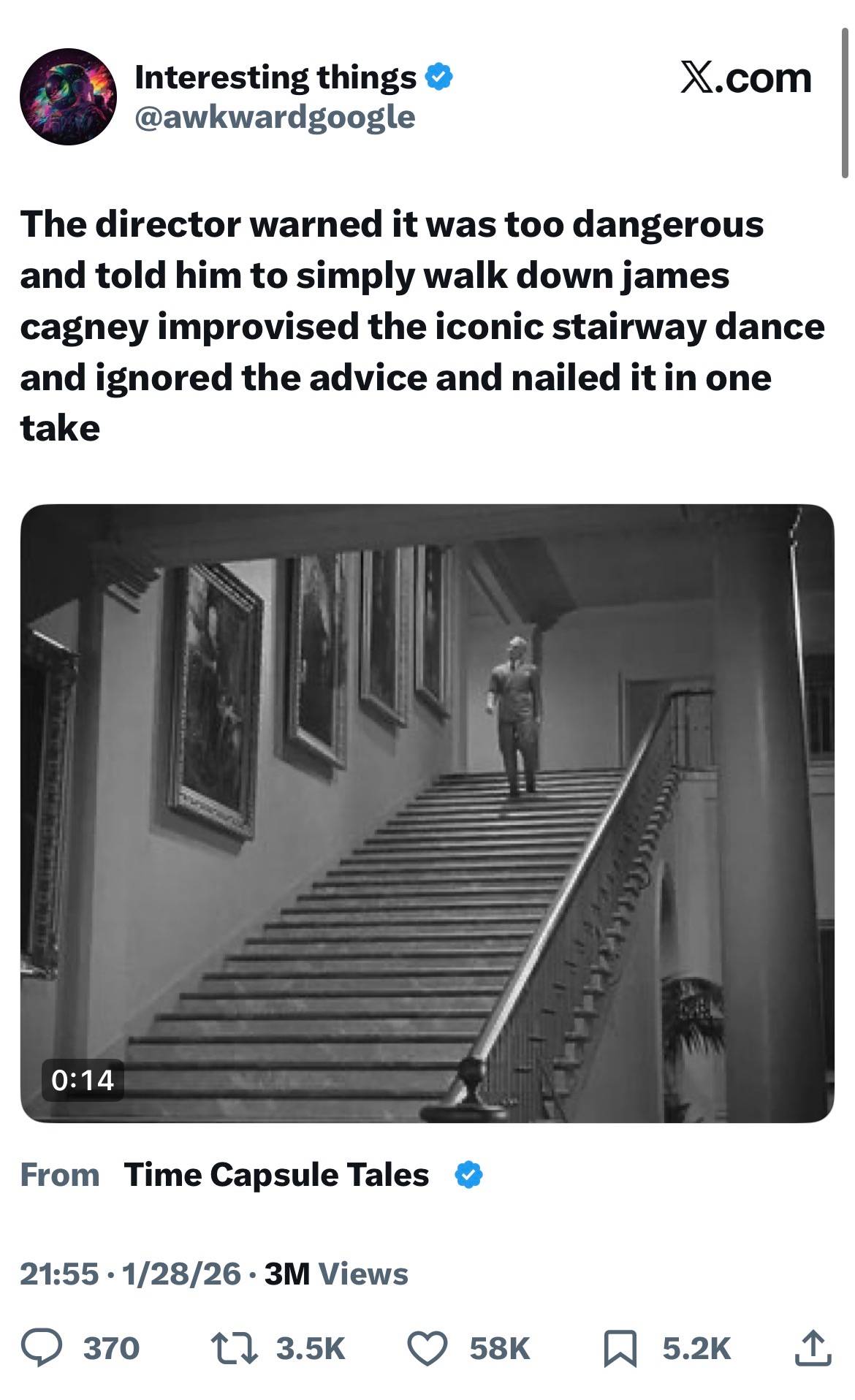Click the 370 replies count
The image size is (855, 1400).
click(x=111, y=1348)
